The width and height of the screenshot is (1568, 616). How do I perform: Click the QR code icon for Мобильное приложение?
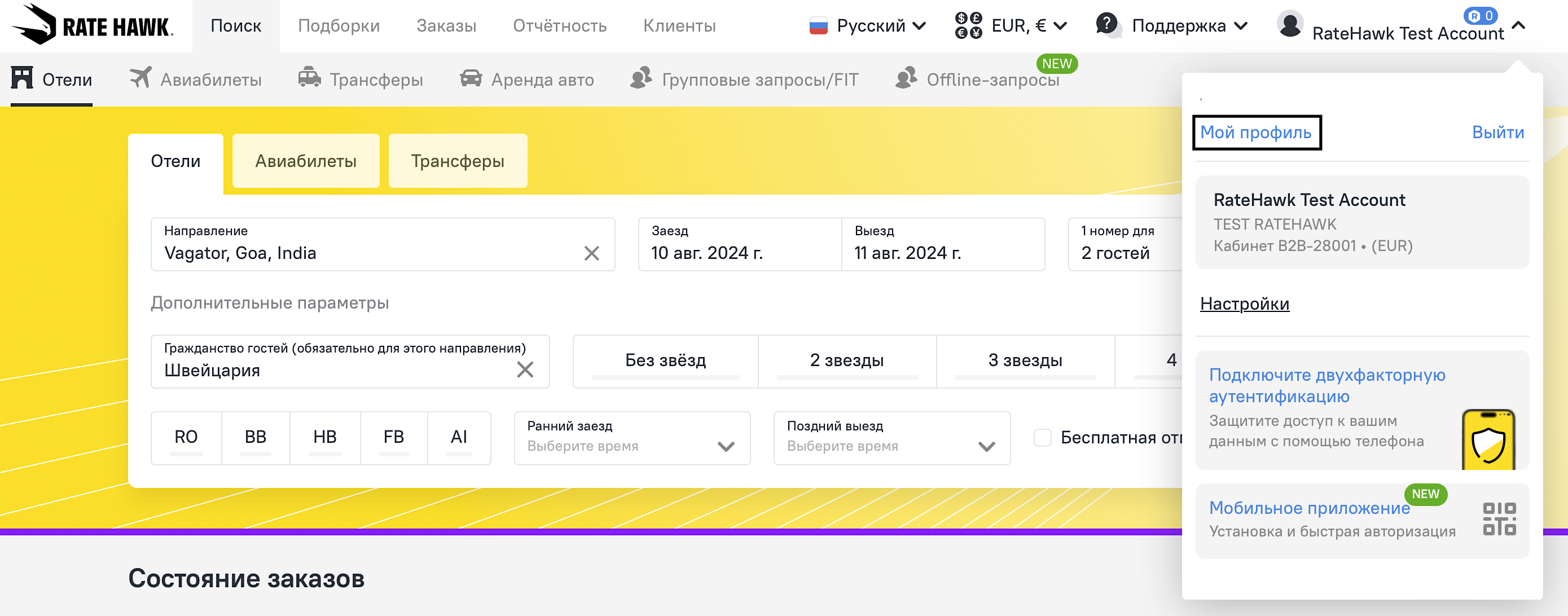[1499, 519]
